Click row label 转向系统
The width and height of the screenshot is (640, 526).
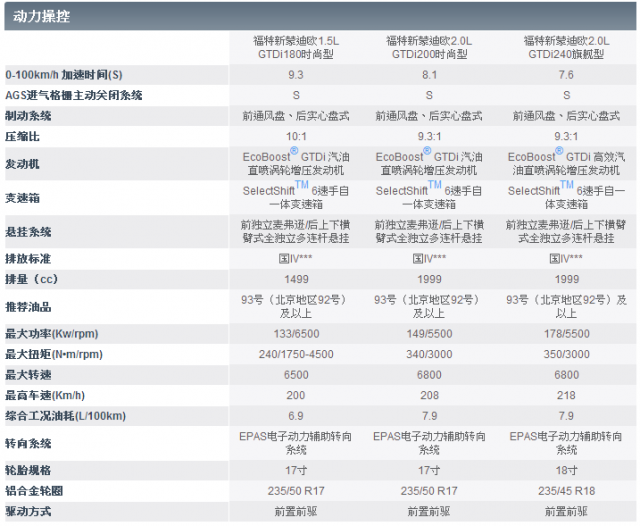click(x=28, y=443)
